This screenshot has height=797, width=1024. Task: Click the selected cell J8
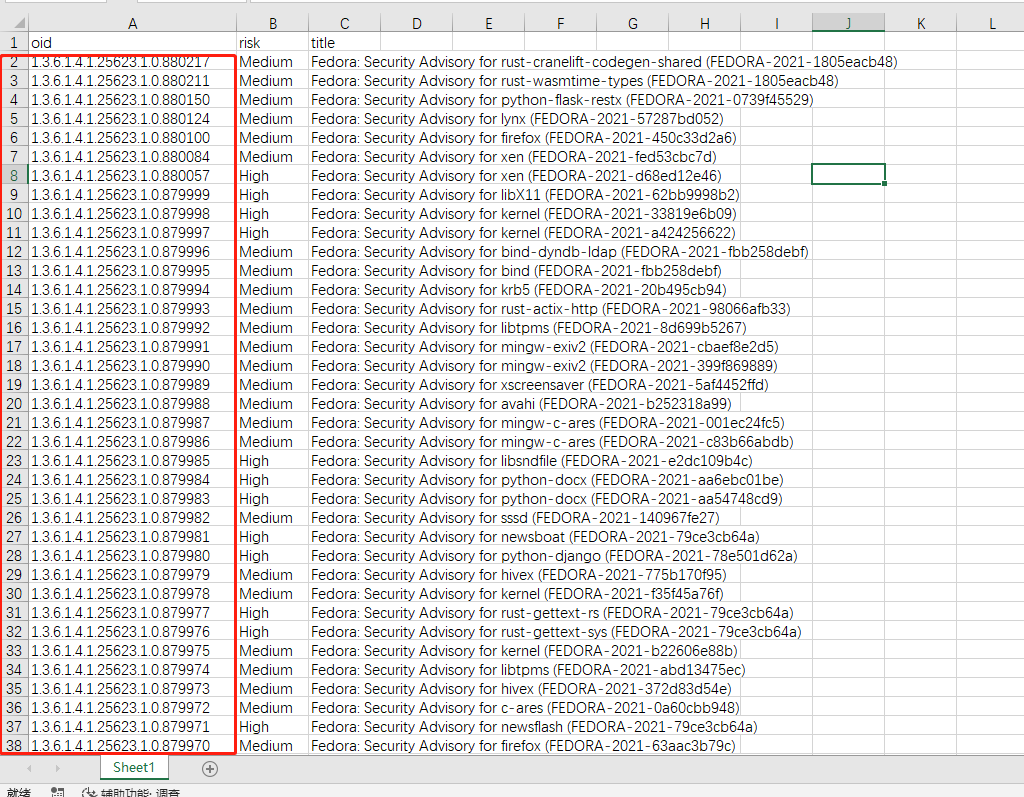coord(848,174)
